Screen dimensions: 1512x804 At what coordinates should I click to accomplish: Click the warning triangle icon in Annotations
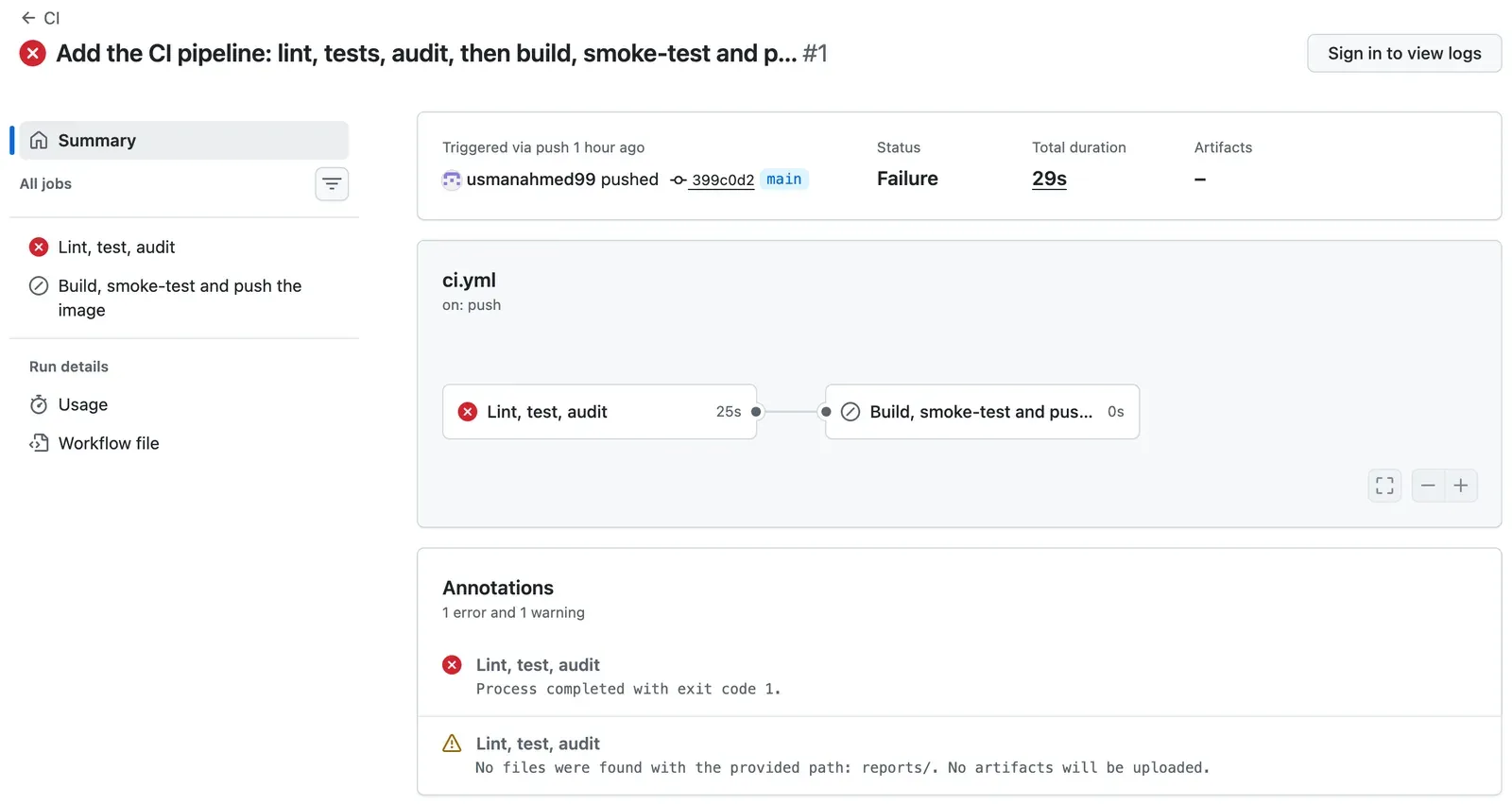pyautogui.click(x=452, y=744)
